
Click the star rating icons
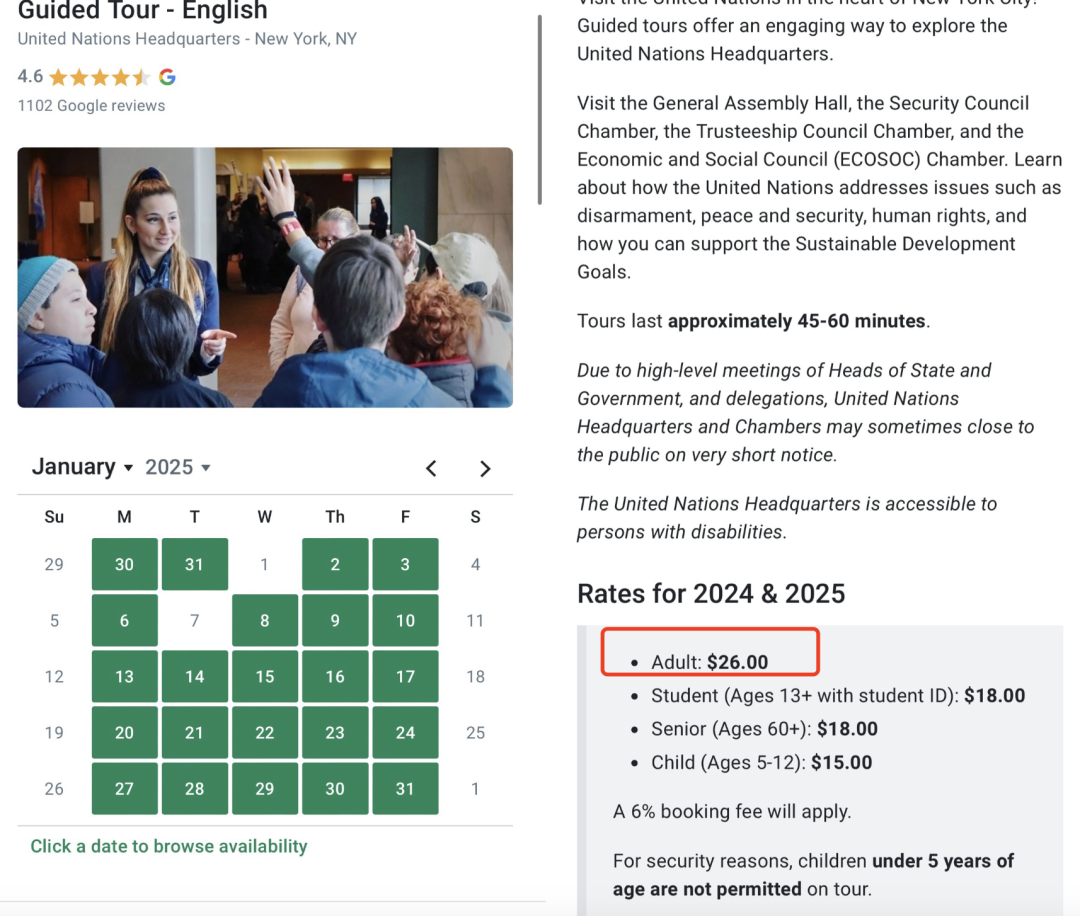(x=99, y=77)
